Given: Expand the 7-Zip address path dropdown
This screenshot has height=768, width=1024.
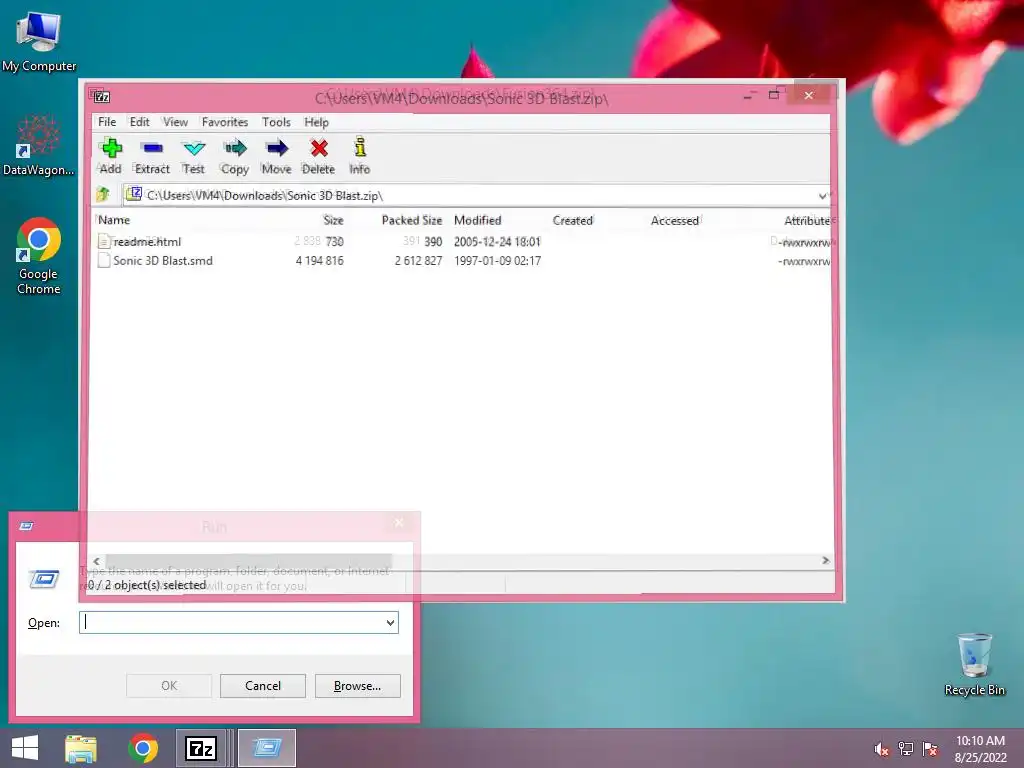Looking at the screenshot, I should pos(822,195).
